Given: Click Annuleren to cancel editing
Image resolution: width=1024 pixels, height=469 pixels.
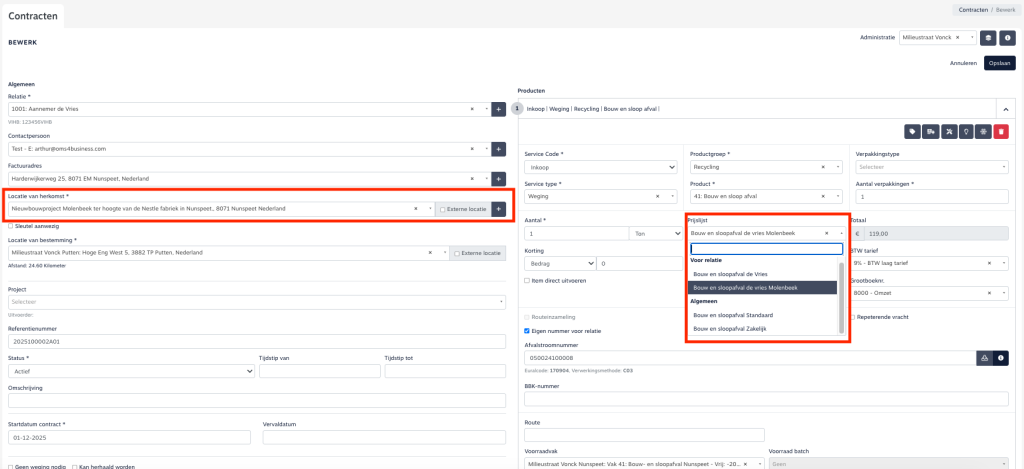Looking at the screenshot, I should click(962, 63).
